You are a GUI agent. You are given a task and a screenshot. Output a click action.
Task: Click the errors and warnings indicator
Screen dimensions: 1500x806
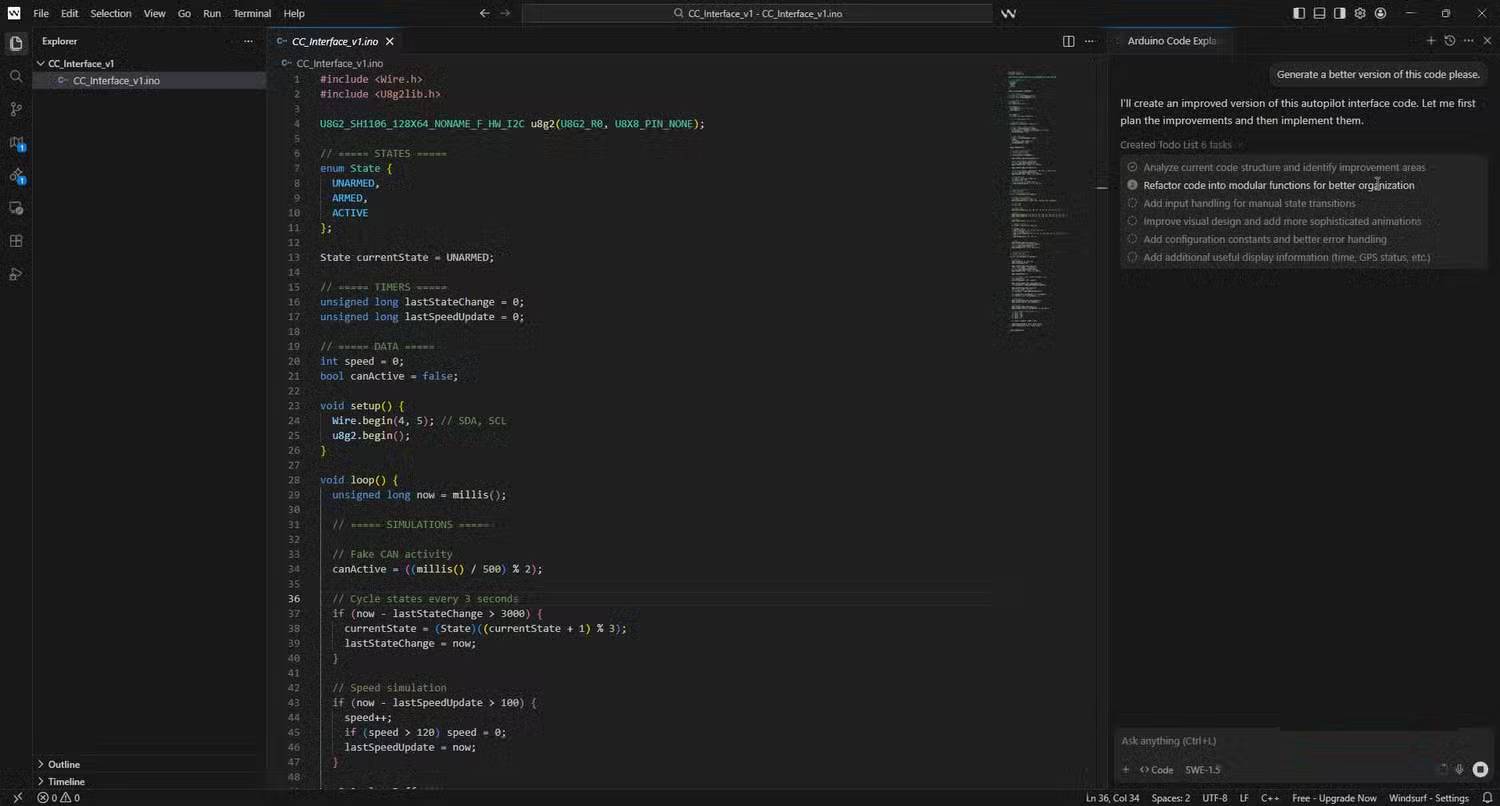[x=58, y=798]
